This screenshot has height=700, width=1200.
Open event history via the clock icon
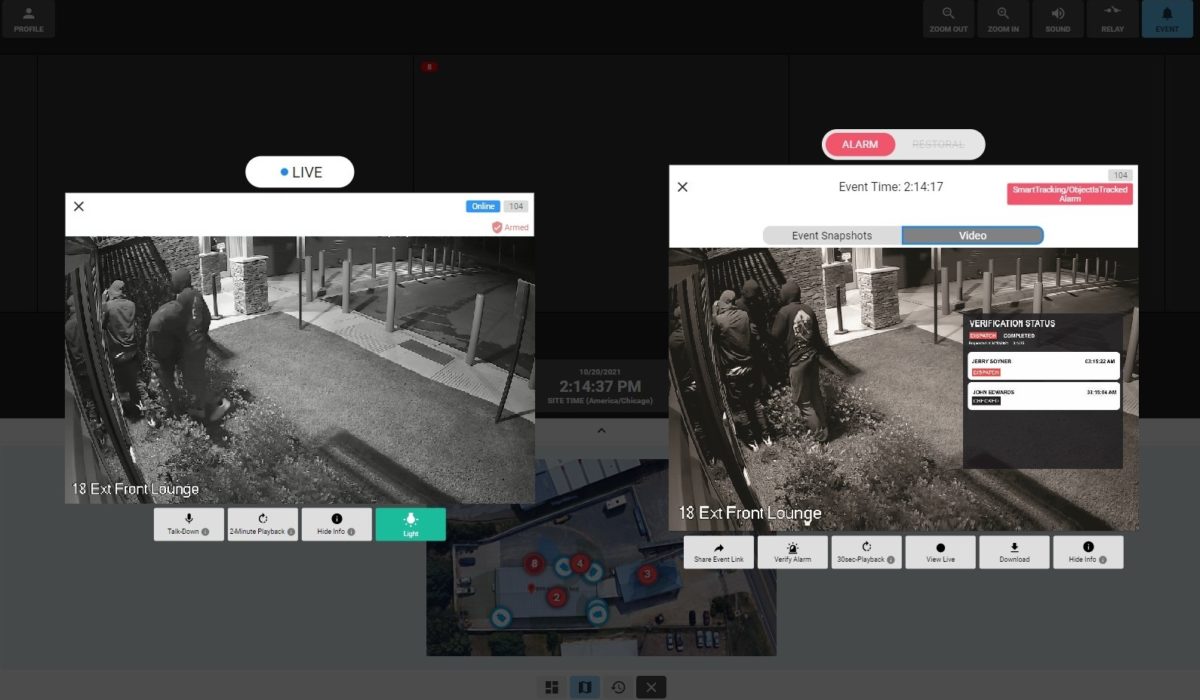(617, 687)
